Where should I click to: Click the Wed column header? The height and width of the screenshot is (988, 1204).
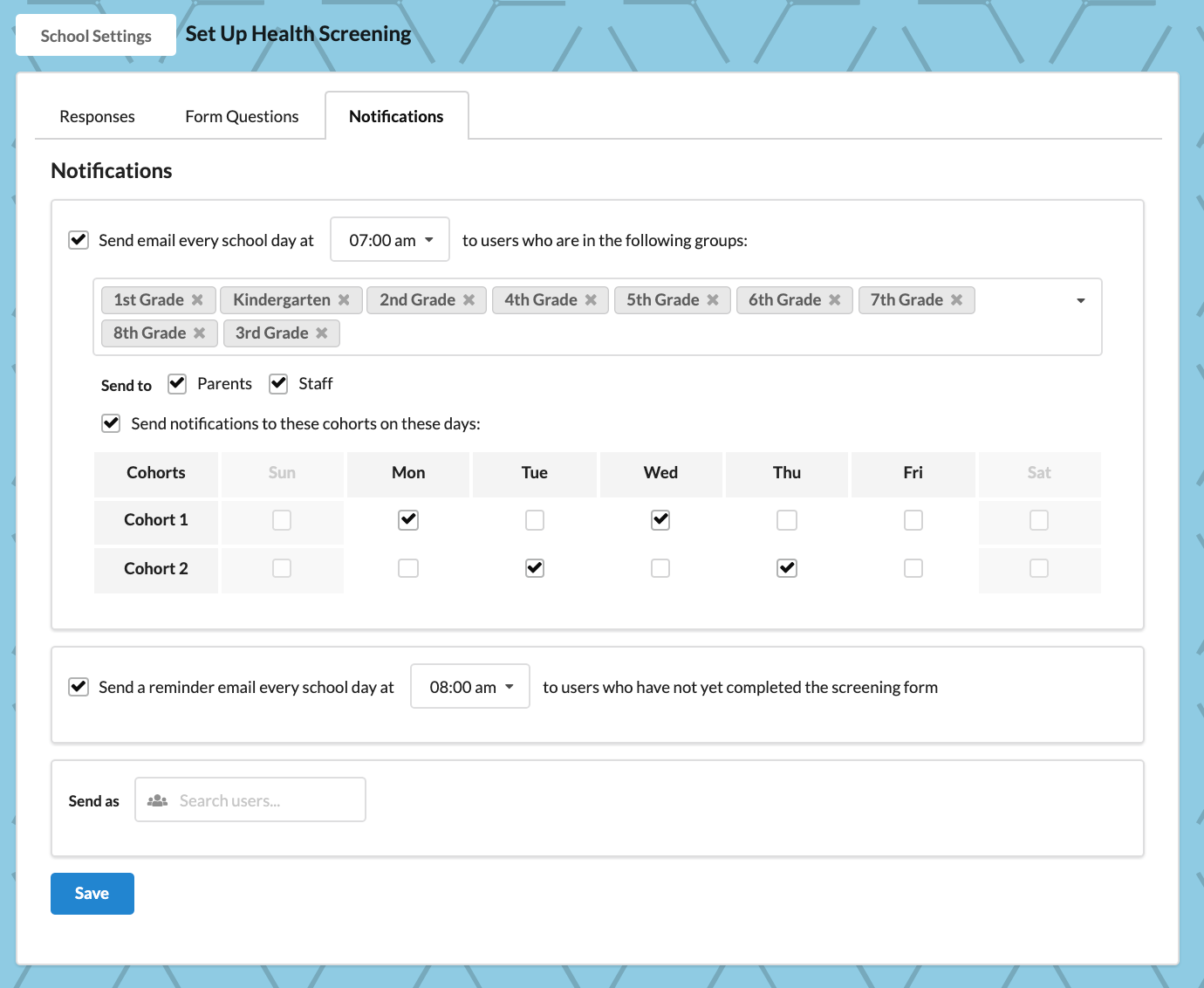660,473
